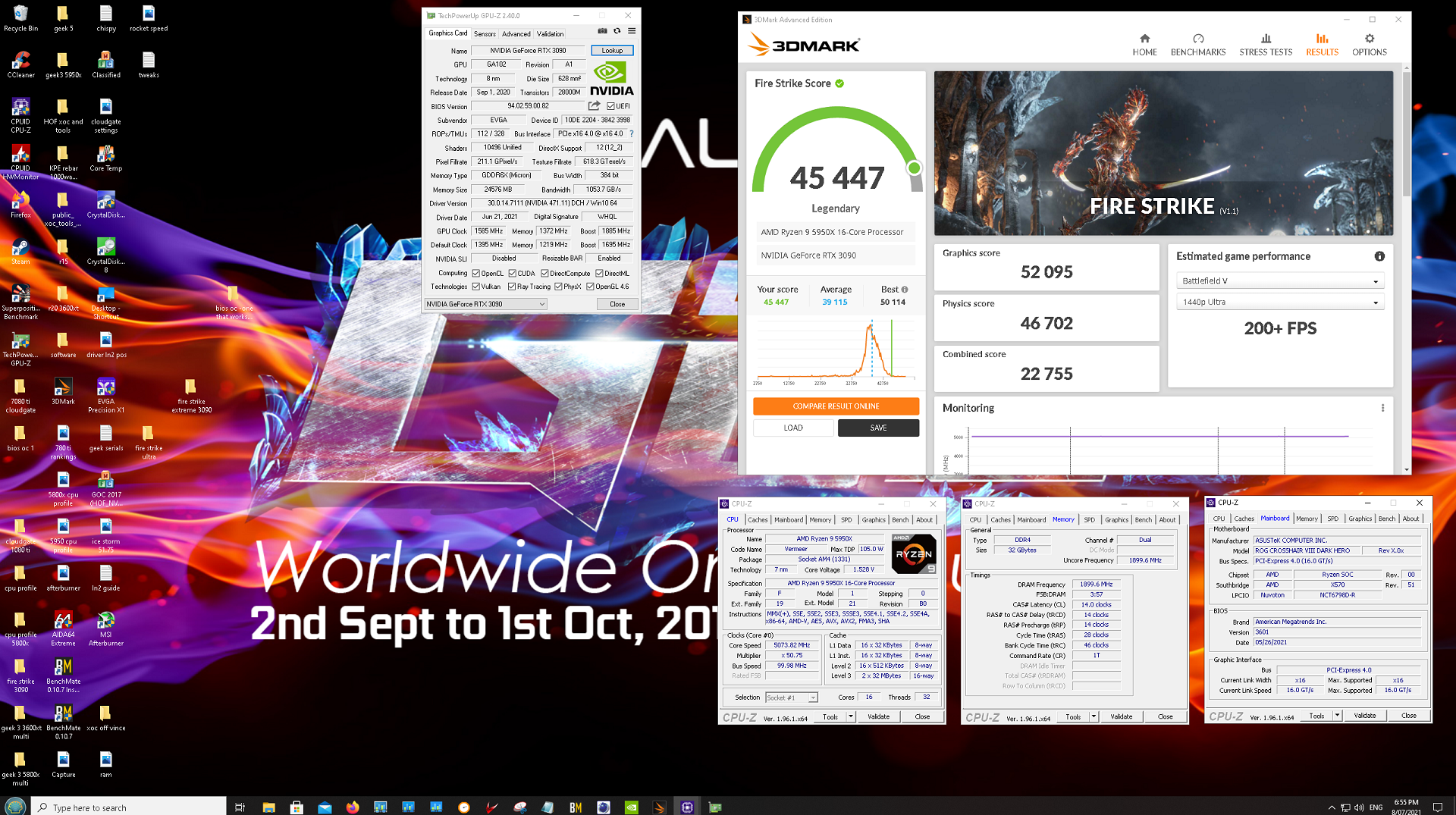This screenshot has height=815, width=1456.
Task: Open NVIDIA icon in the taskbar
Action: tap(631, 807)
